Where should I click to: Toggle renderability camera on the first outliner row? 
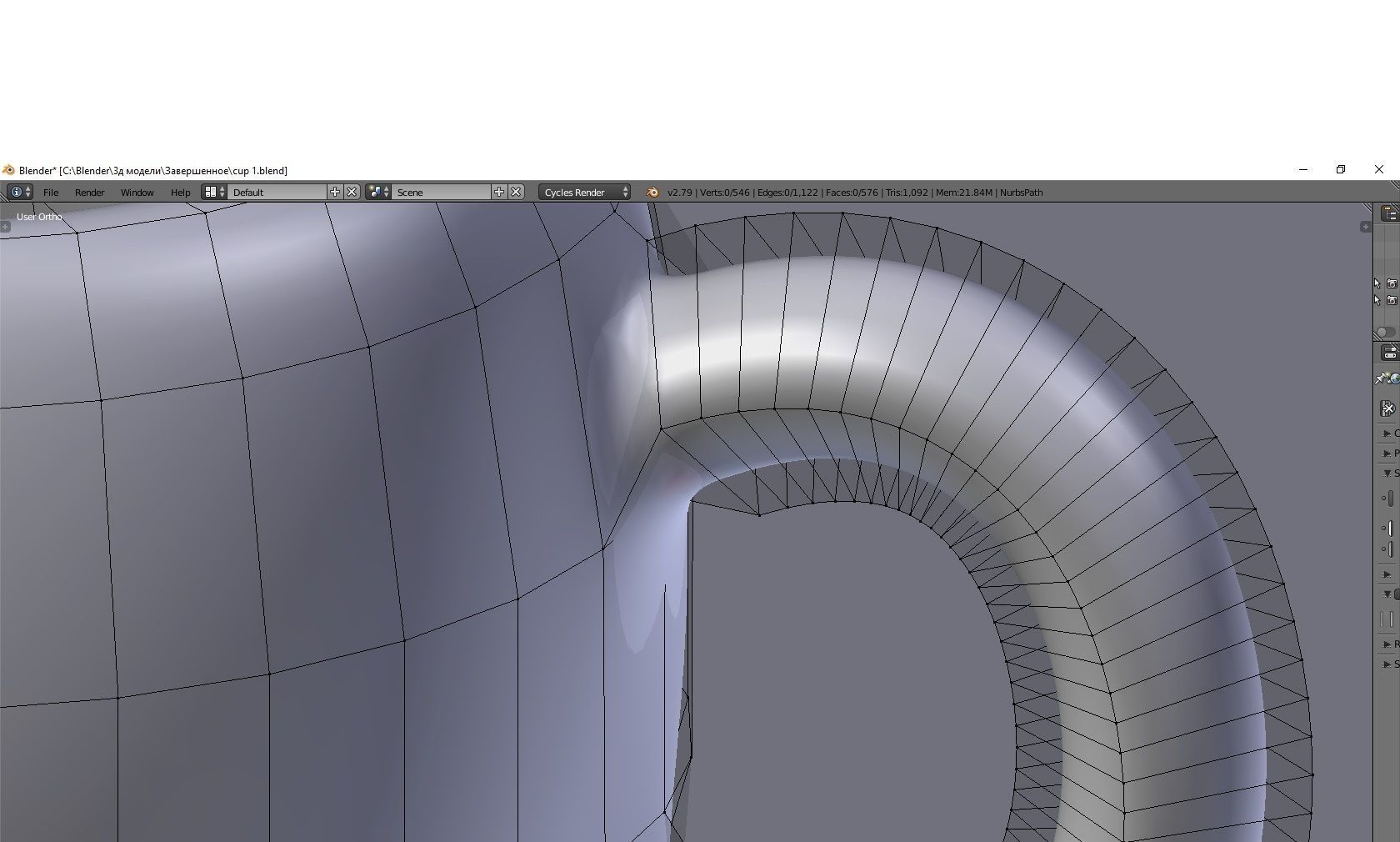1392,283
